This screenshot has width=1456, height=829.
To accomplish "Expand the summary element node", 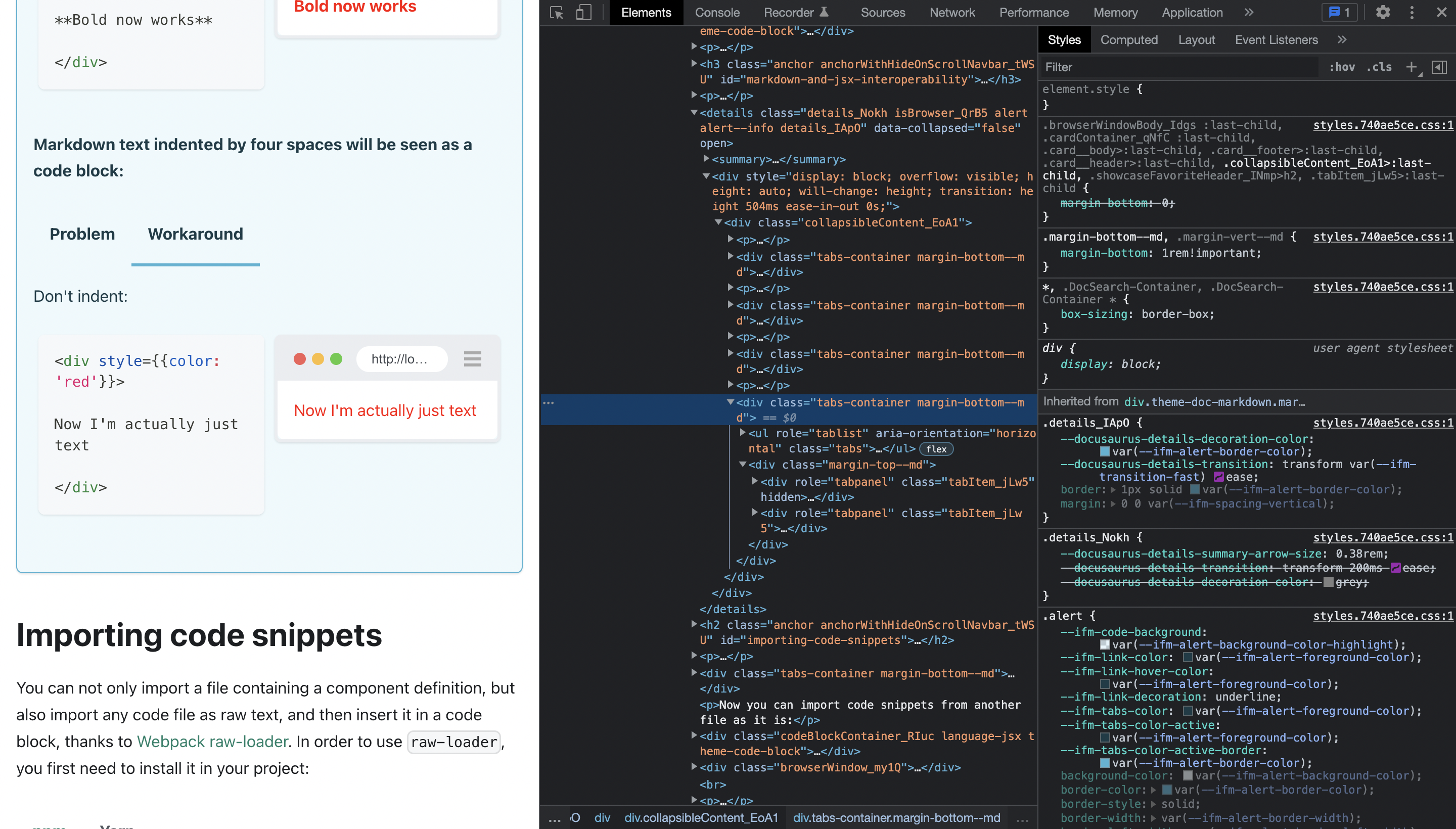I will point(706,159).
